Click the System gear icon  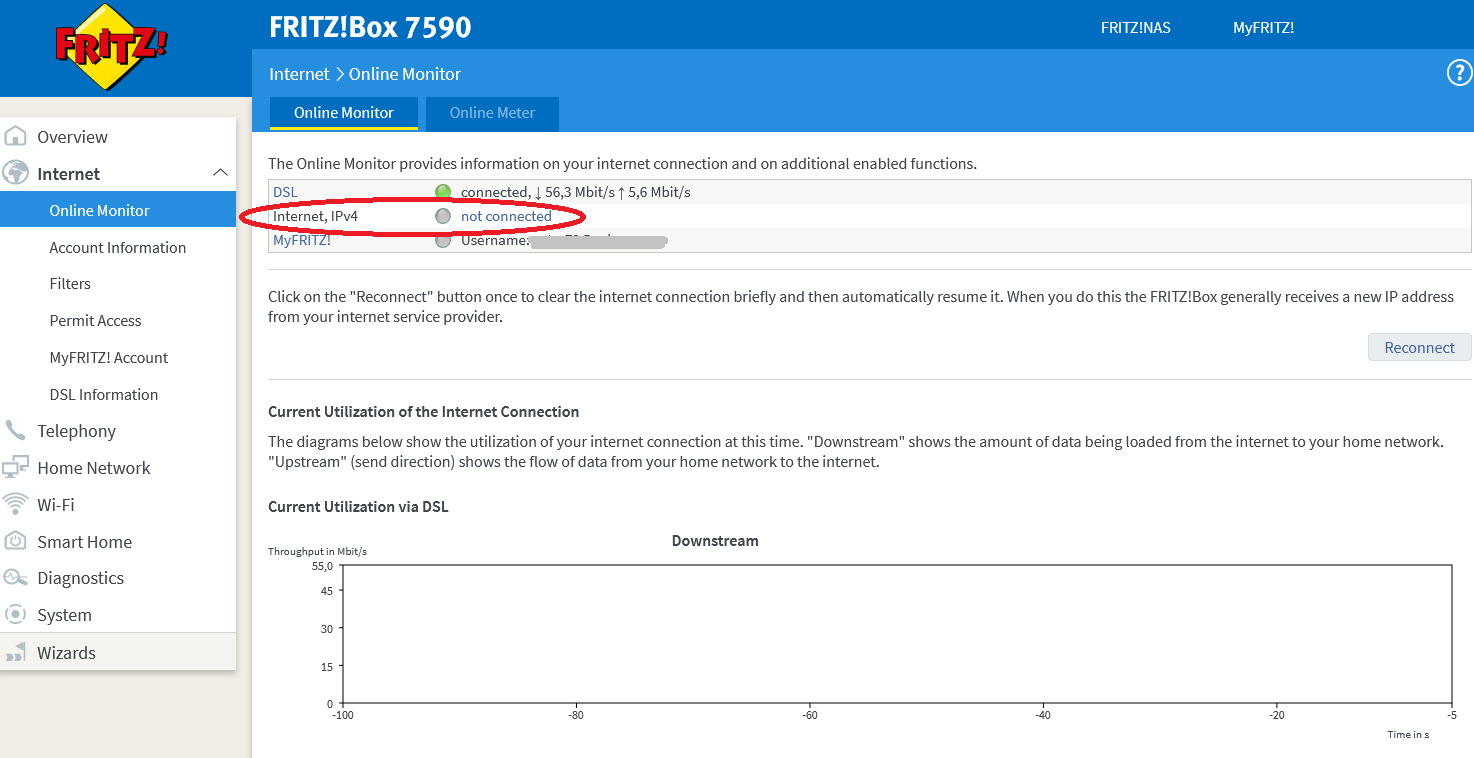[15, 614]
